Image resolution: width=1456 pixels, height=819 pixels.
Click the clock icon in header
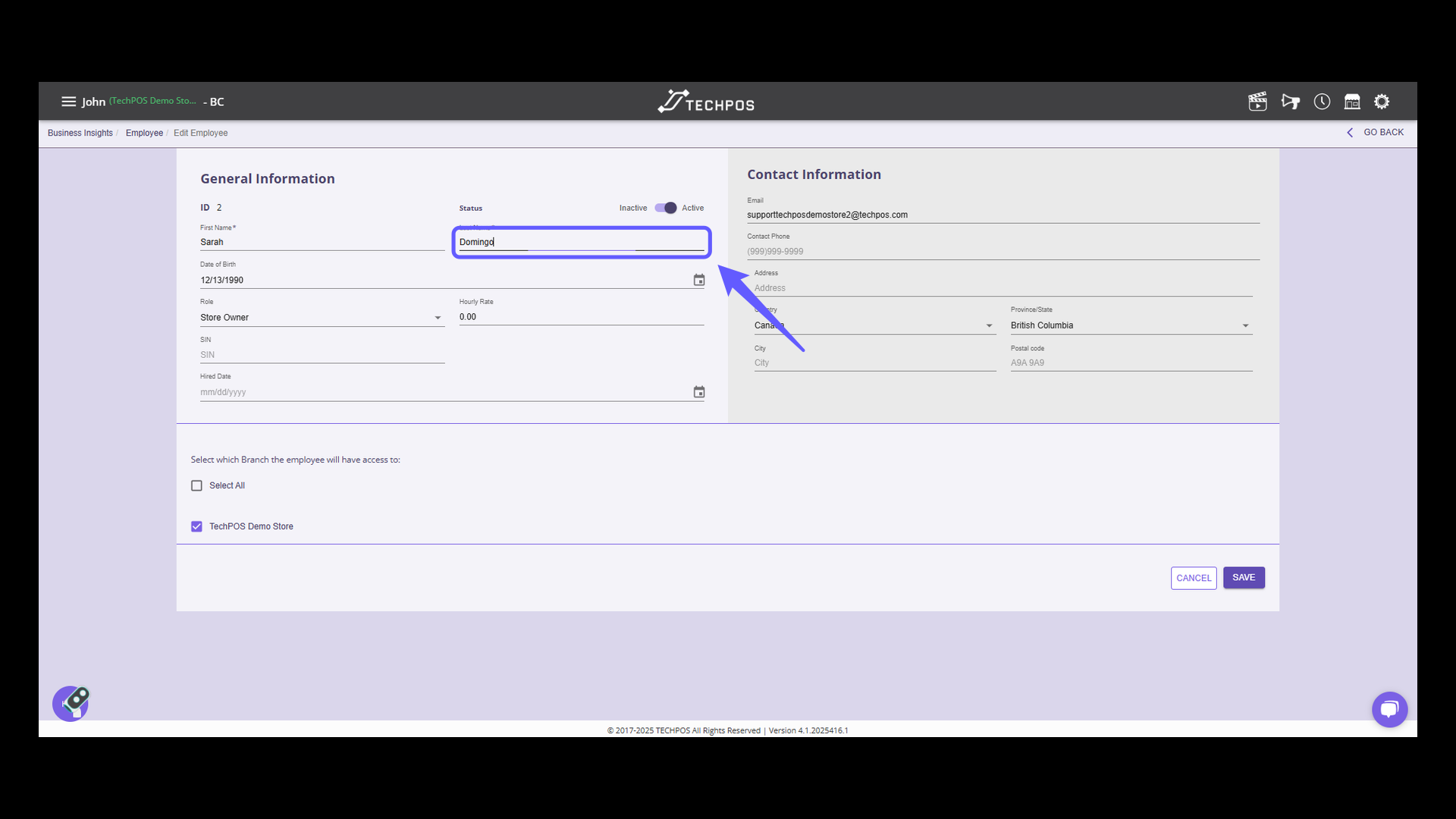coord(1322,102)
